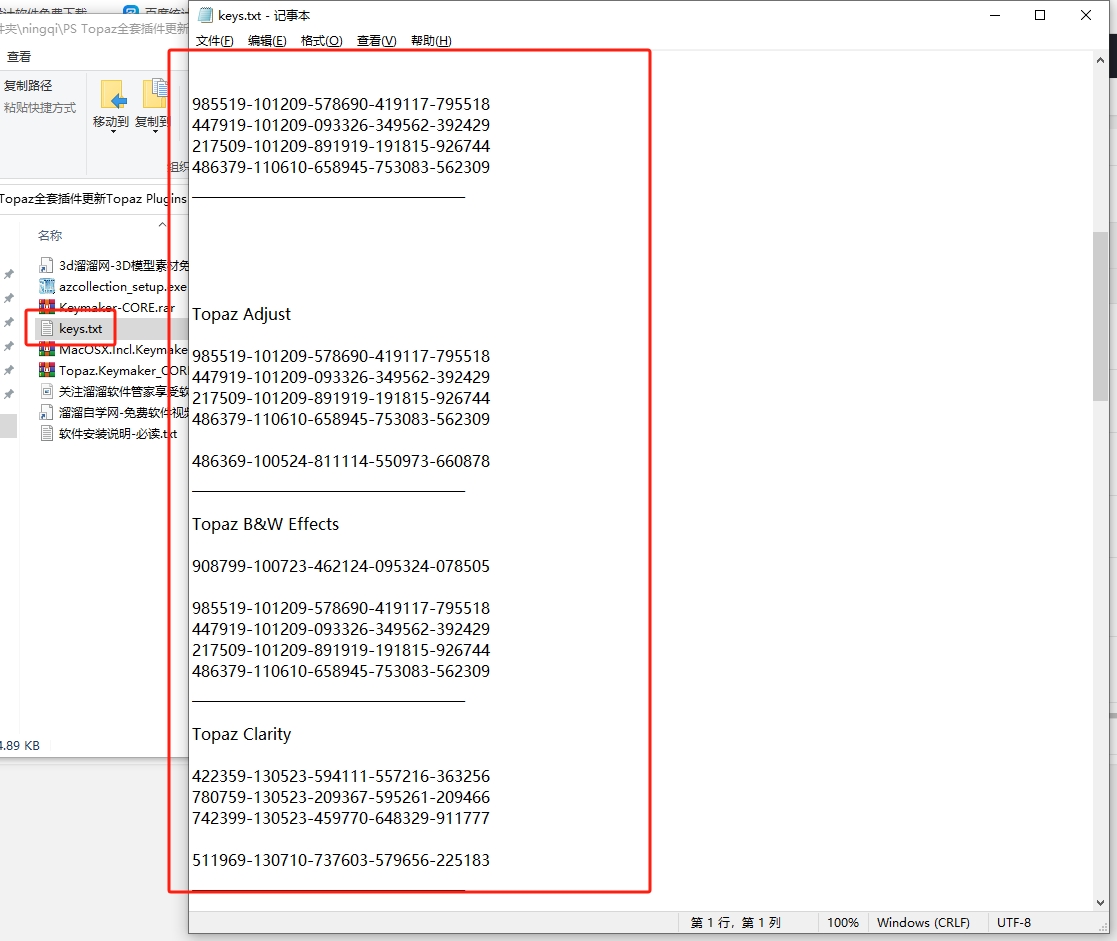The image size is (1117, 941).
Task: Click the Topaz B&W Effects heading text
Action: [x=266, y=524]
